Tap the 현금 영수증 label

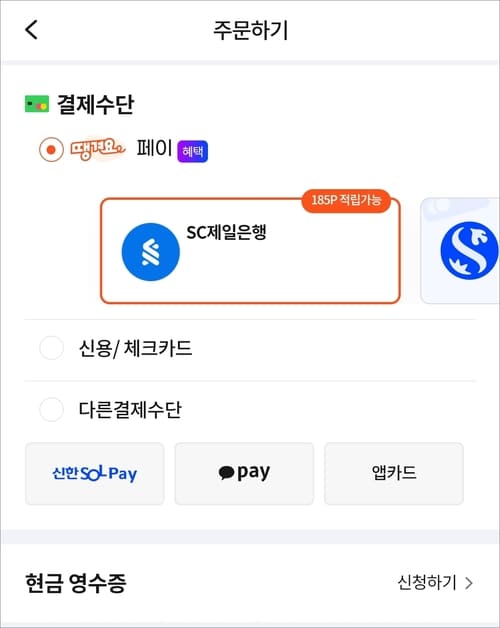[x=76, y=583]
